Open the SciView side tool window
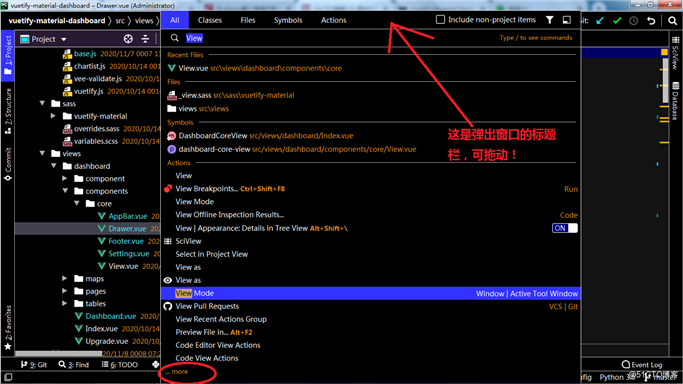 point(675,54)
